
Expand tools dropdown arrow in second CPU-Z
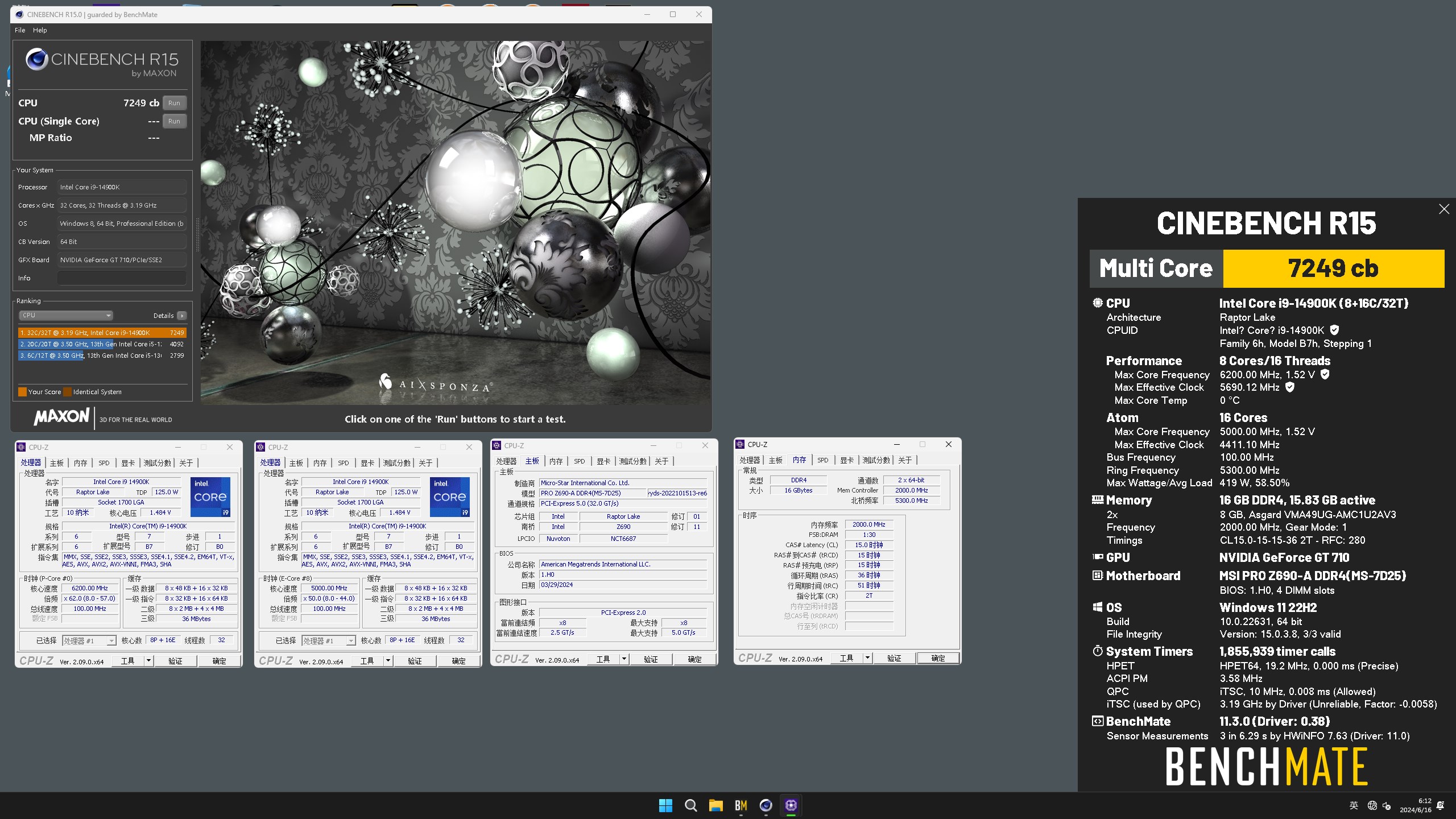point(388,661)
